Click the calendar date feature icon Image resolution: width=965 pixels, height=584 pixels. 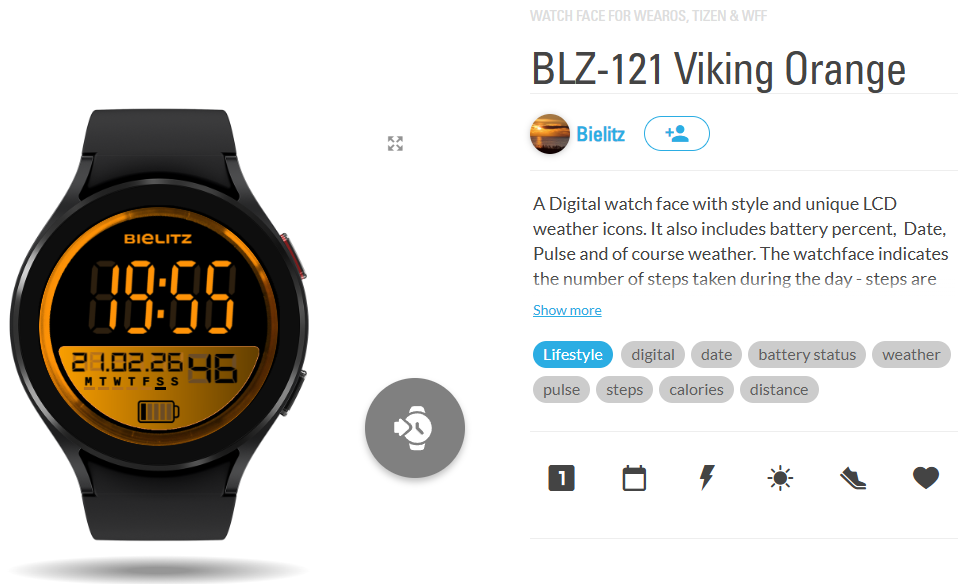pyautogui.click(x=634, y=478)
